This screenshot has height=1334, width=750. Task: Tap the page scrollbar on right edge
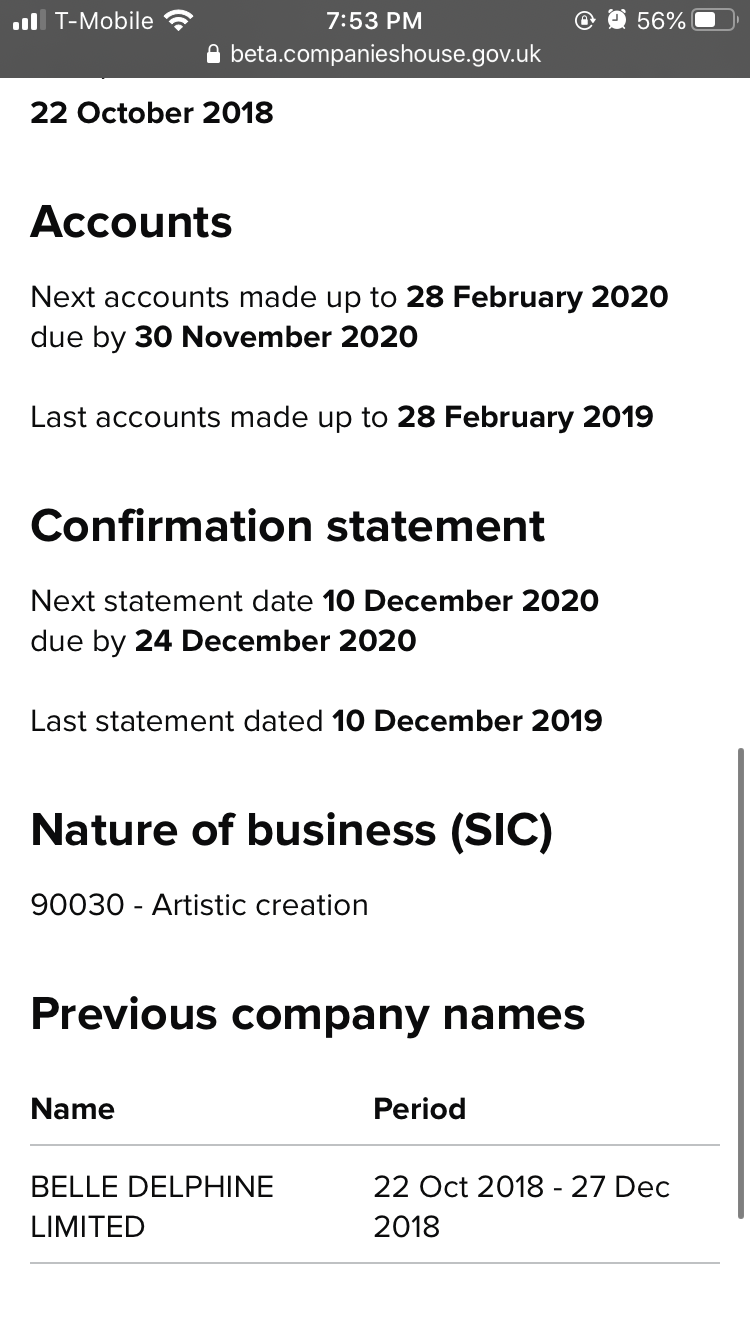(x=741, y=983)
